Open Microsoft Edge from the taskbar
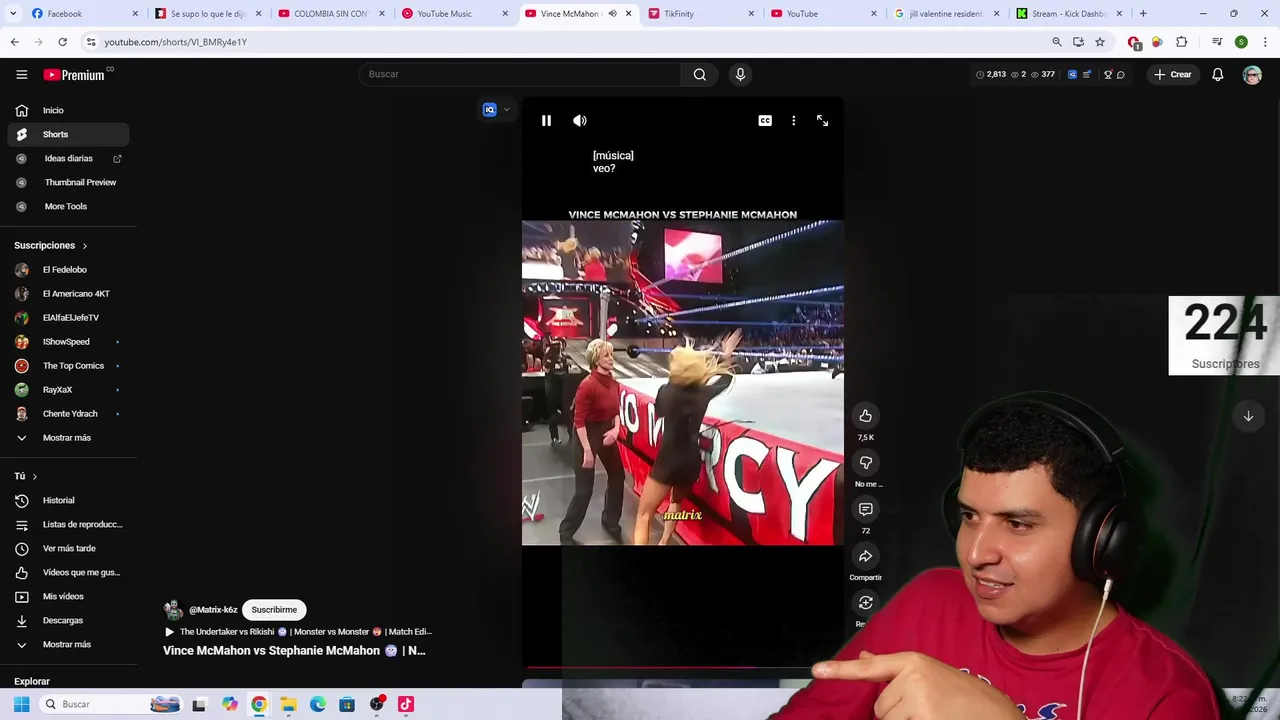Viewport: 1280px width, 720px height. (318, 704)
